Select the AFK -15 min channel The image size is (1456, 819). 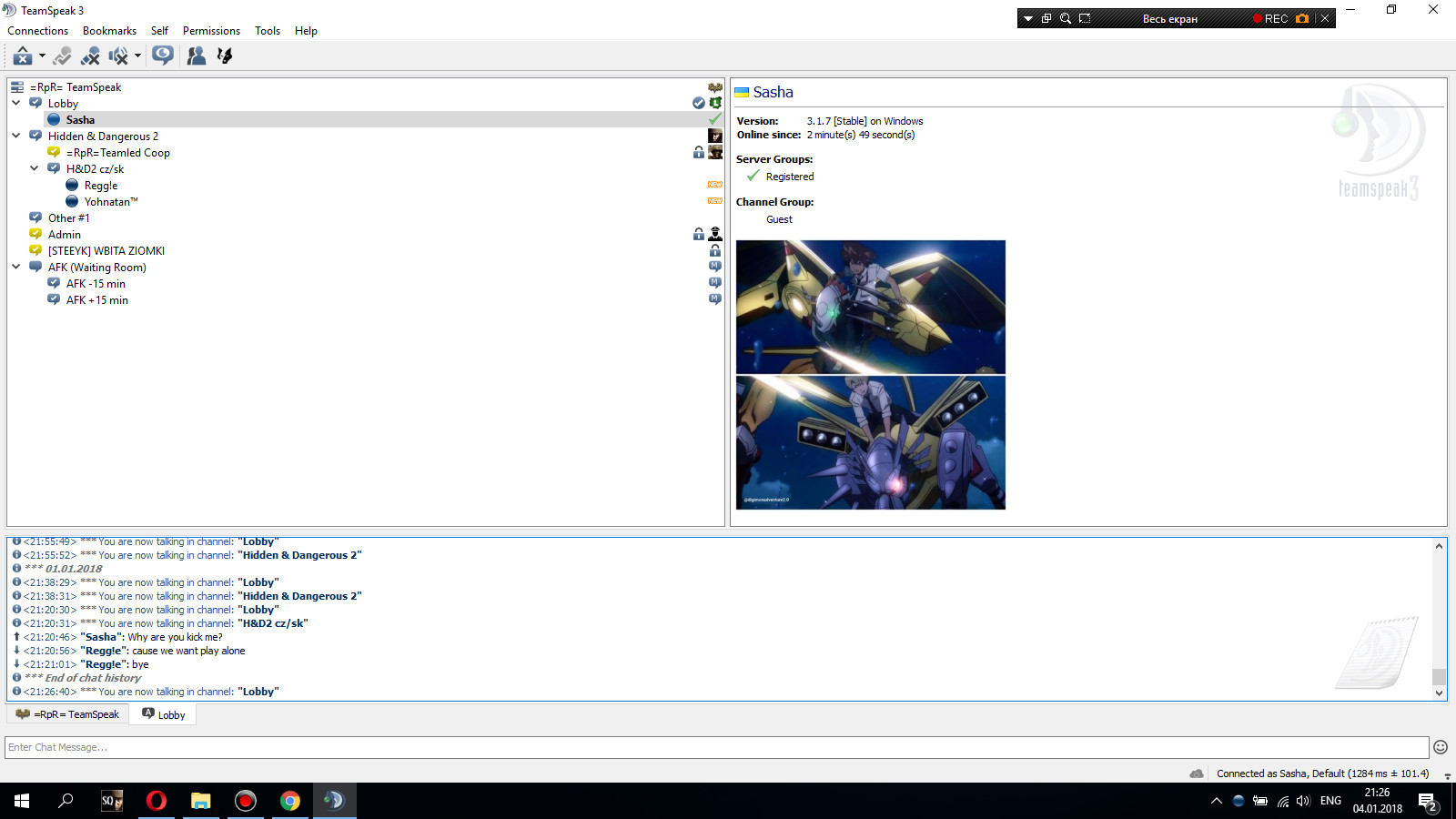96,284
